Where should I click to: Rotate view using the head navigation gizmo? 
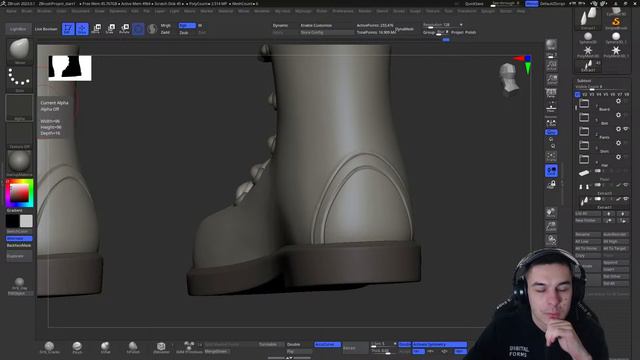pos(509,77)
